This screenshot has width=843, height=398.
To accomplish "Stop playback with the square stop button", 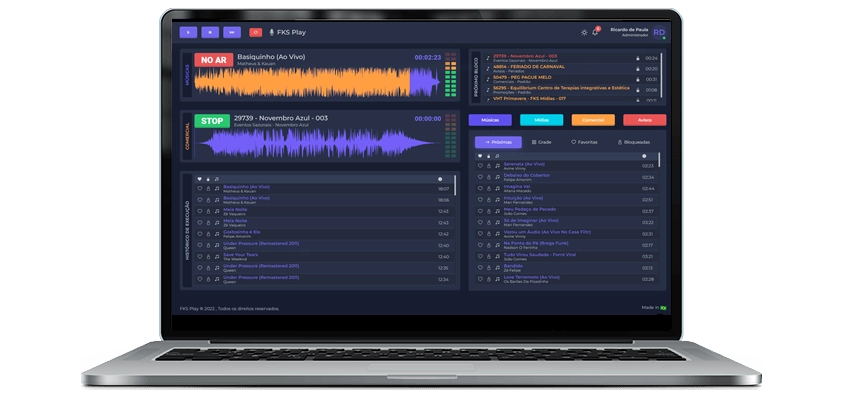I will [x=210, y=32].
